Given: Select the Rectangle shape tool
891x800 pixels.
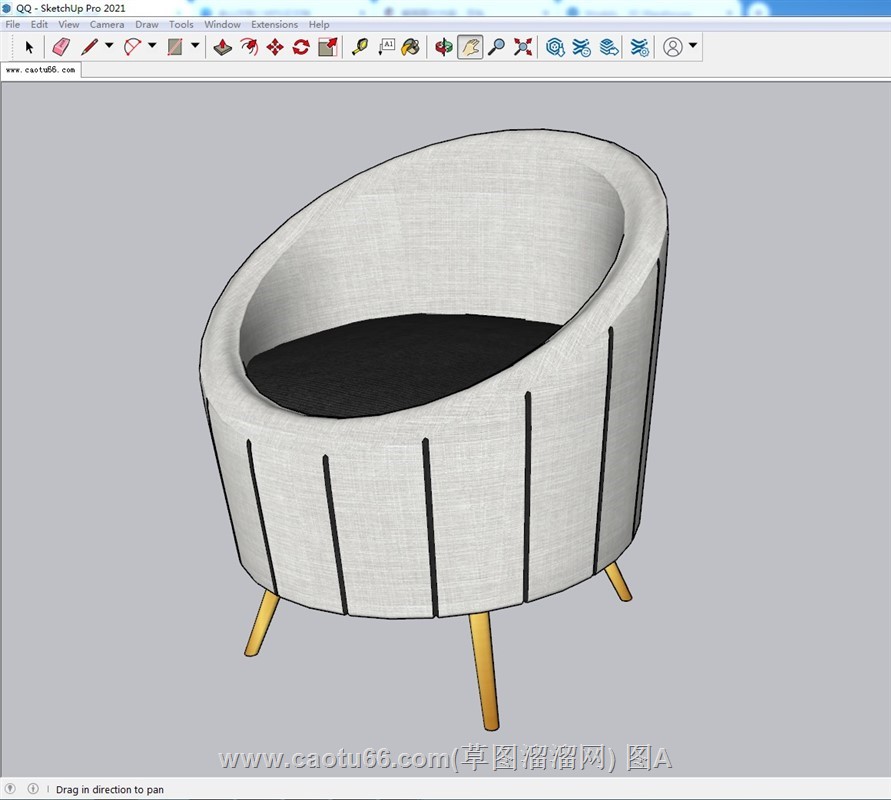Looking at the screenshot, I should (x=175, y=47).
